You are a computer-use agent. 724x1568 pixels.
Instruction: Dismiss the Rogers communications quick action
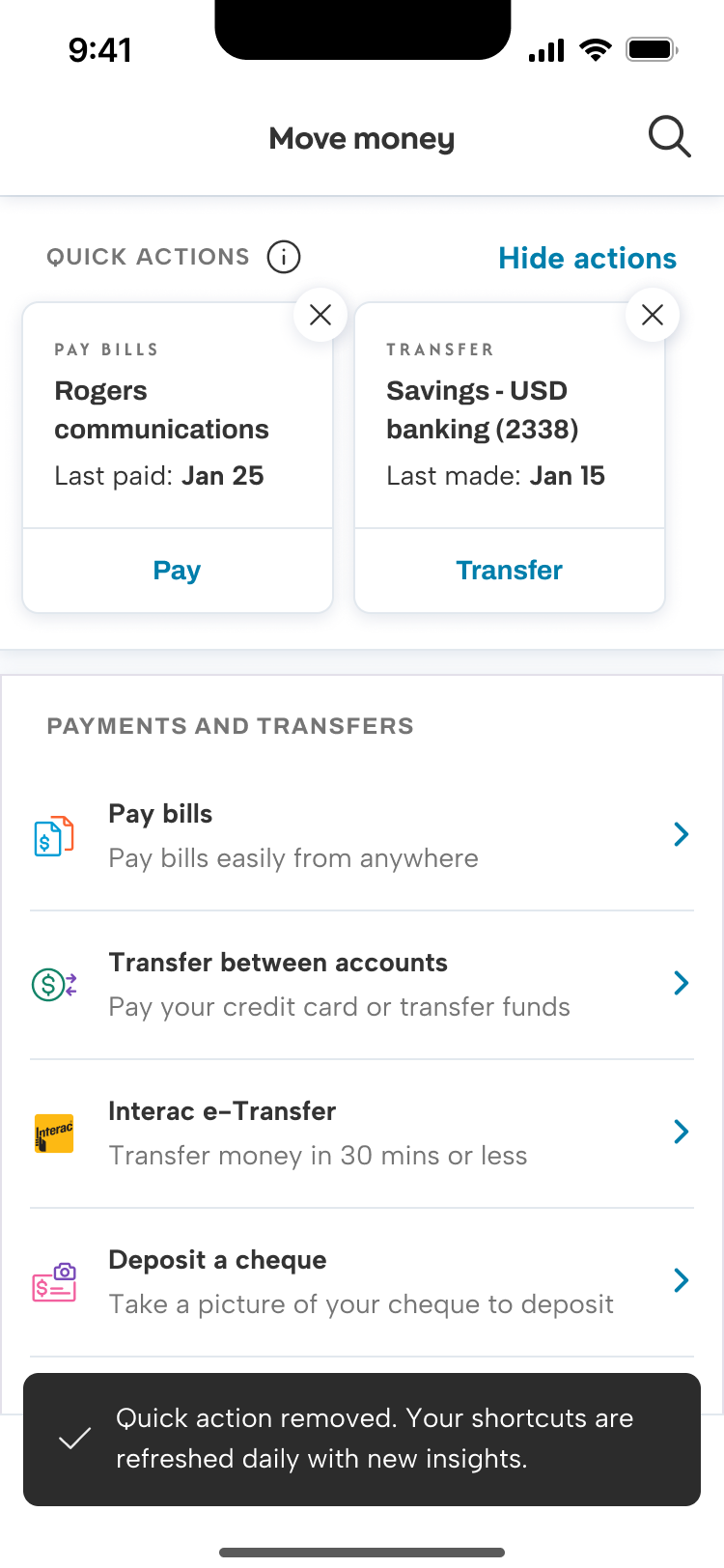click(x=320, y=315)
